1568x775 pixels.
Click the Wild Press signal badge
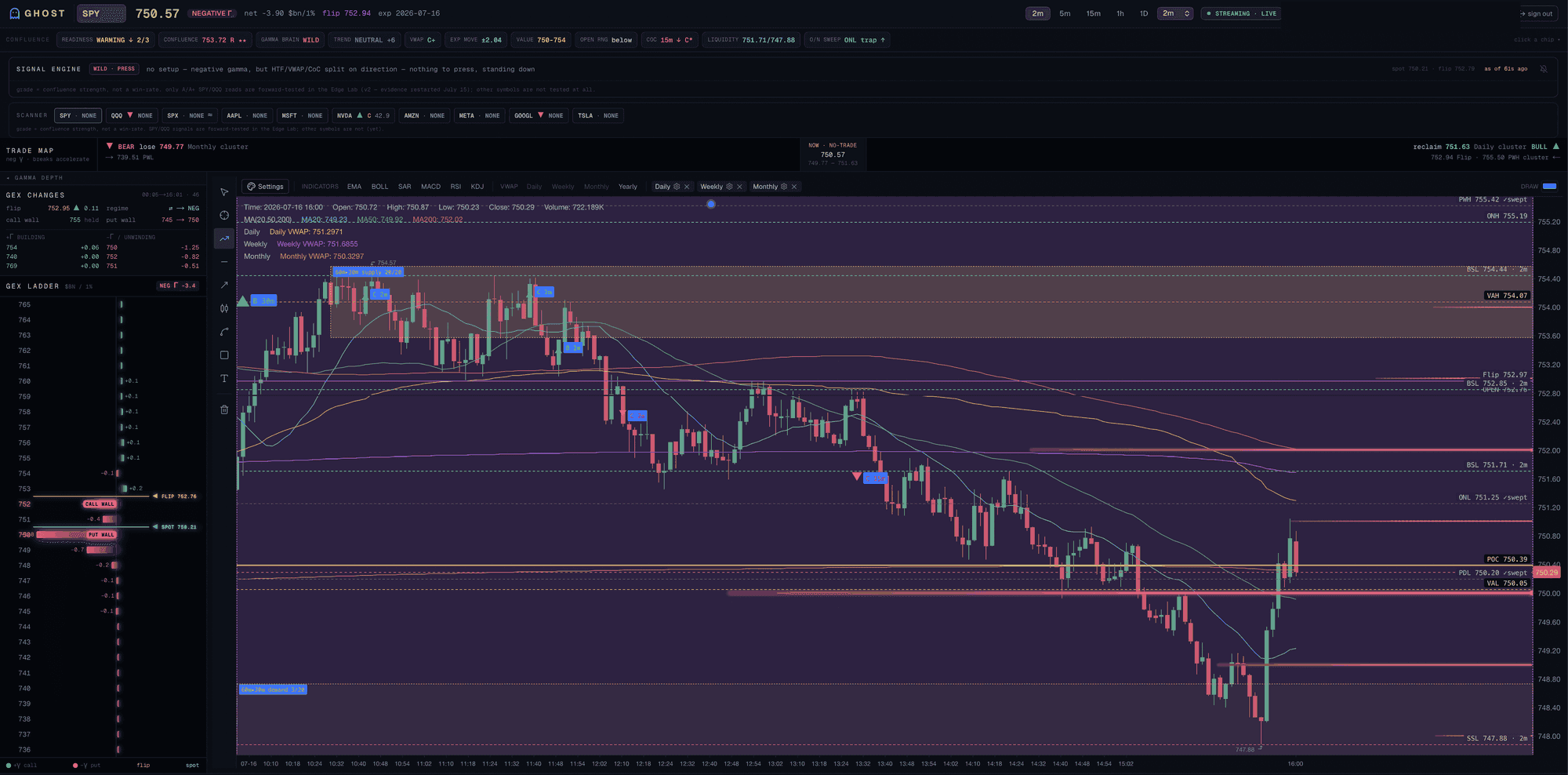114,69
